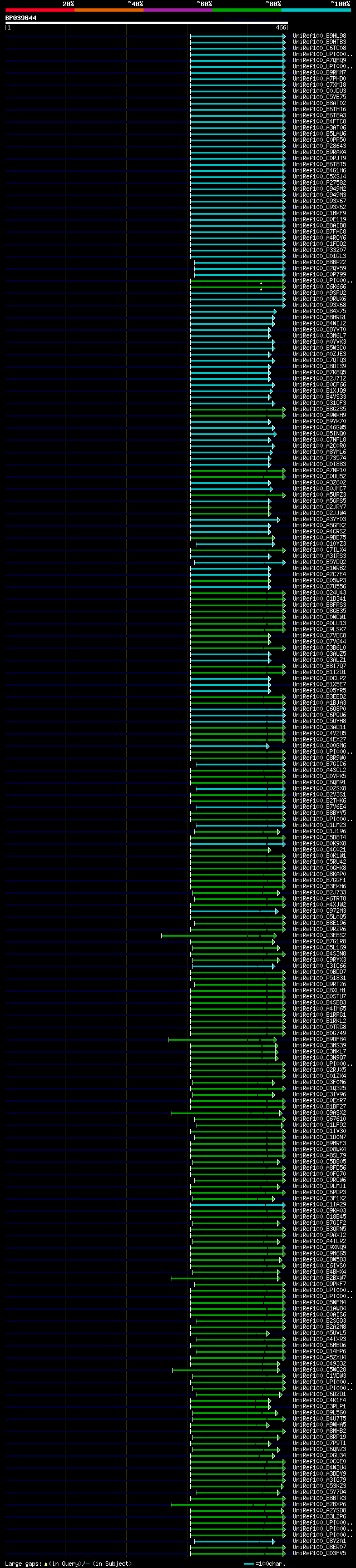Image resolution: width=356 pixels, height=1568 pixels.
Task: Select the label UniRef100_C5YE75
Action: [x=319, y=97]
